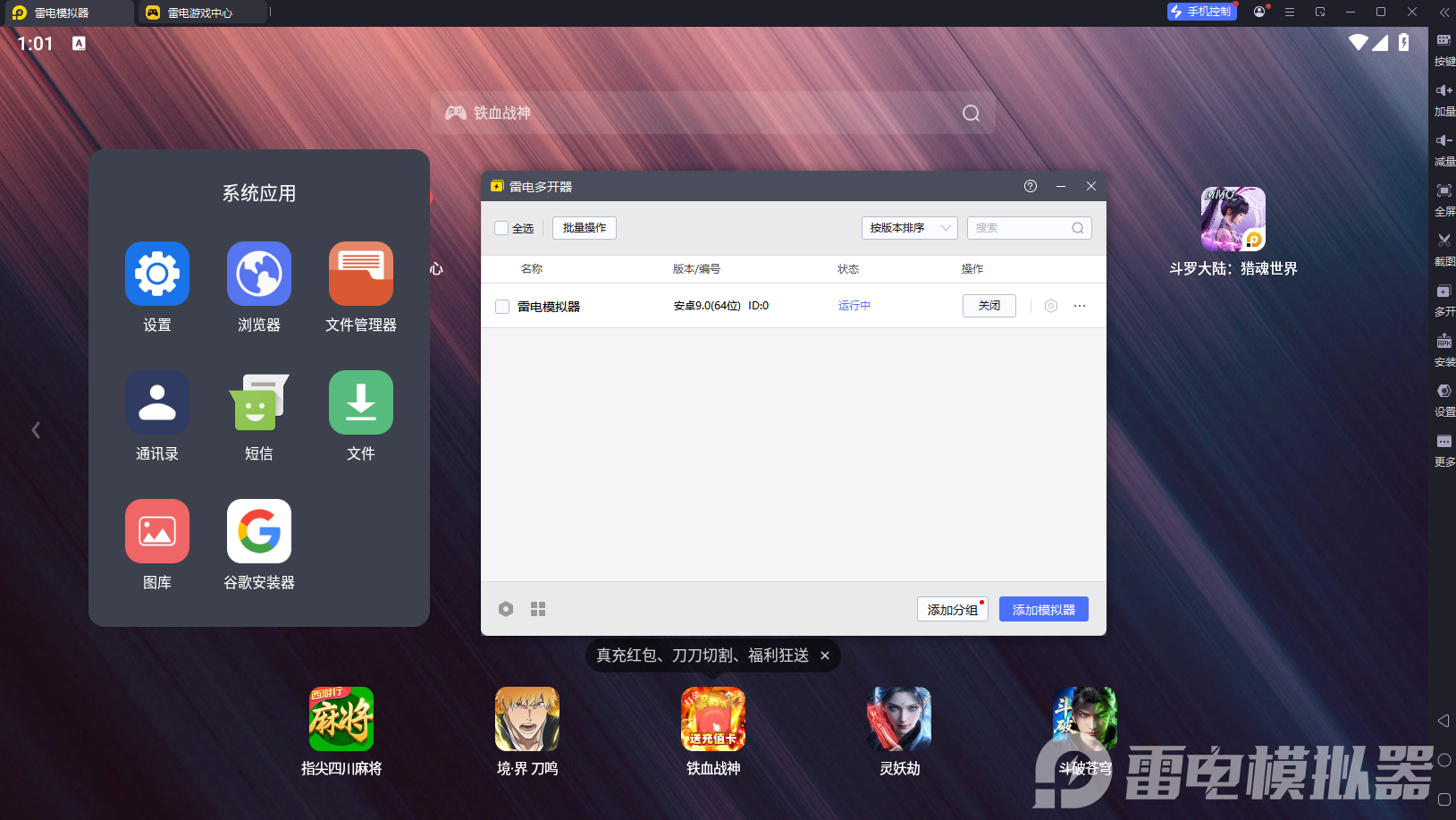This screenshot has height=820, width=1456.
Task: Open help in the 雷电多开器 title bar
Action: pos(1031,186)
